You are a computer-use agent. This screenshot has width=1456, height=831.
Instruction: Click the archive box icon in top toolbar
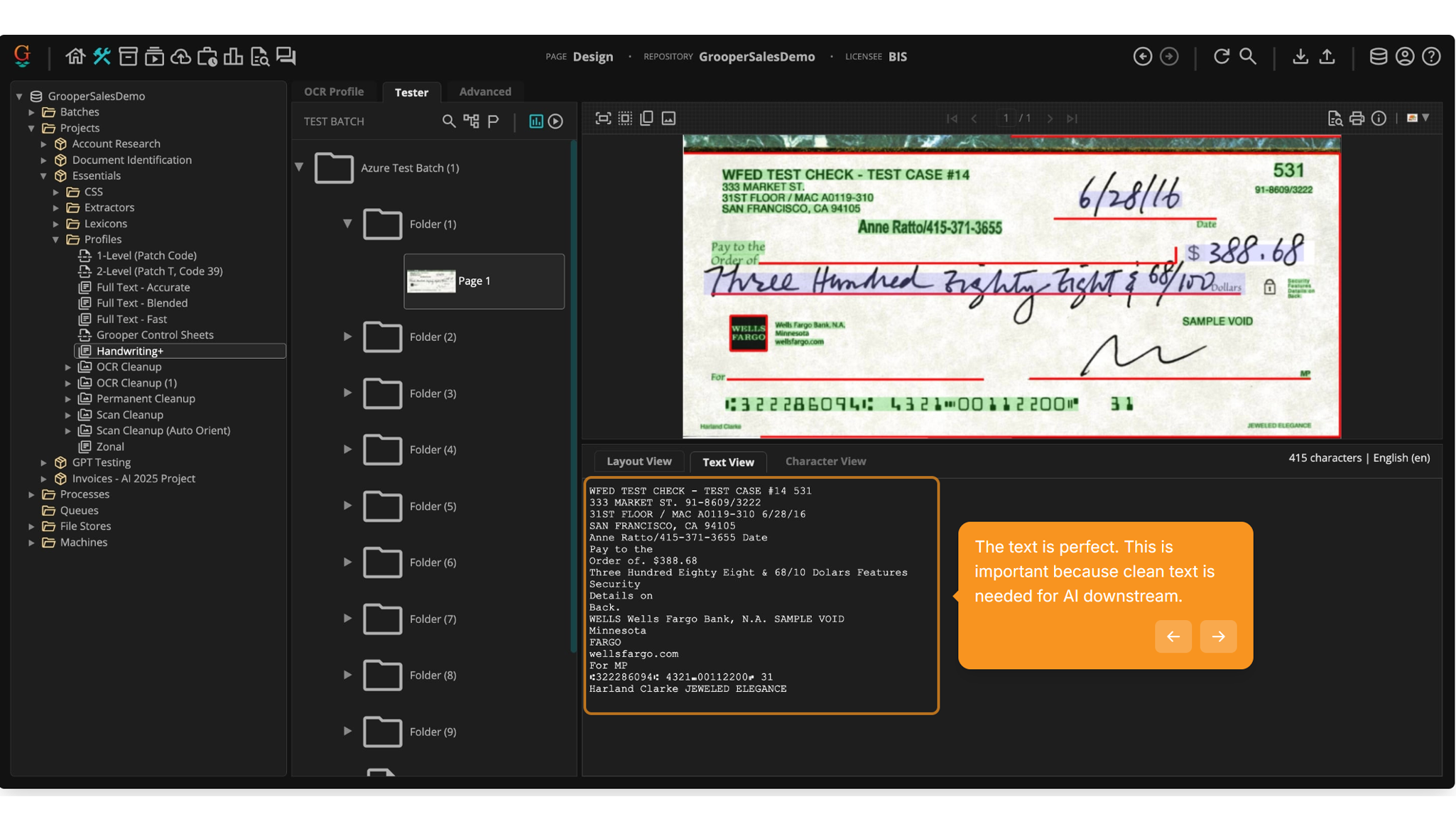[x=128, y=56]
